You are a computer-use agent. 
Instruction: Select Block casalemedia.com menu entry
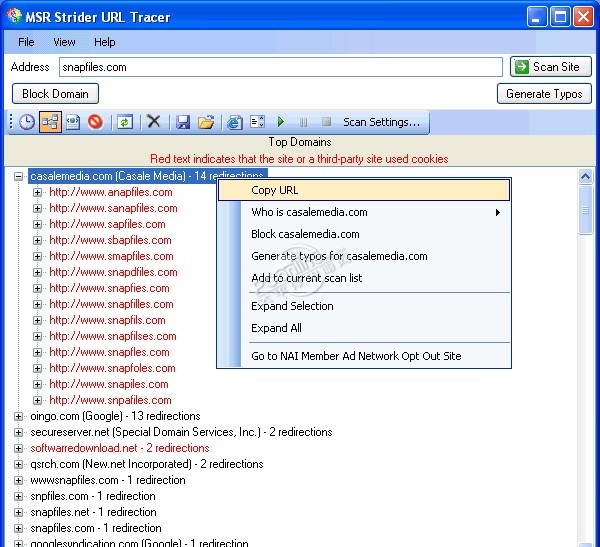point(364,234)
